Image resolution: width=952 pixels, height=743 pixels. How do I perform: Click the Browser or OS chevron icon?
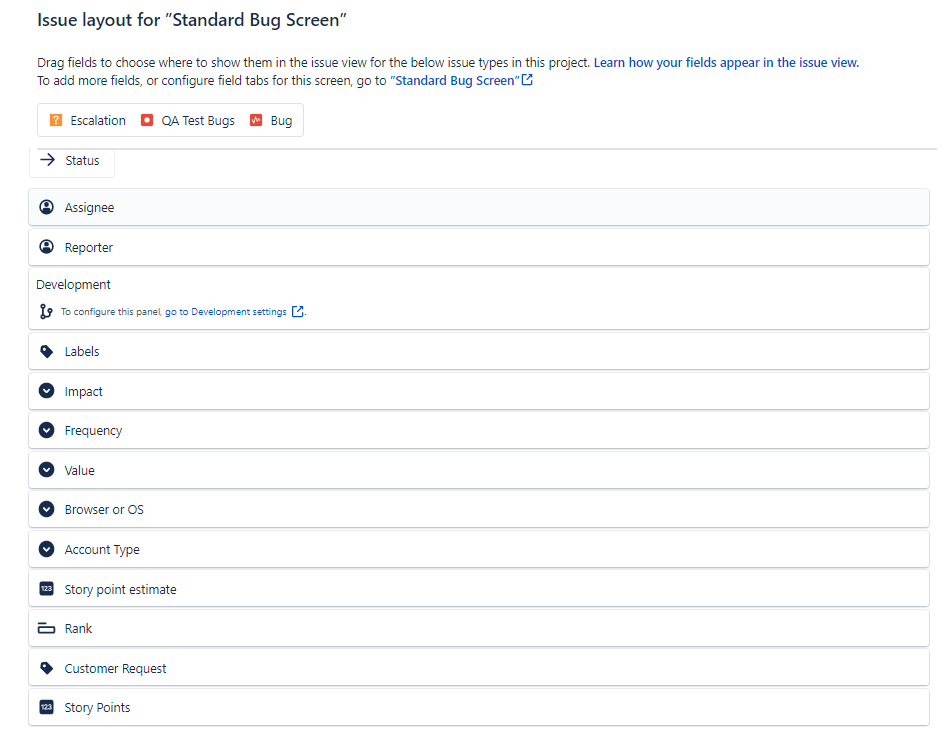click(x=46, y=510)
